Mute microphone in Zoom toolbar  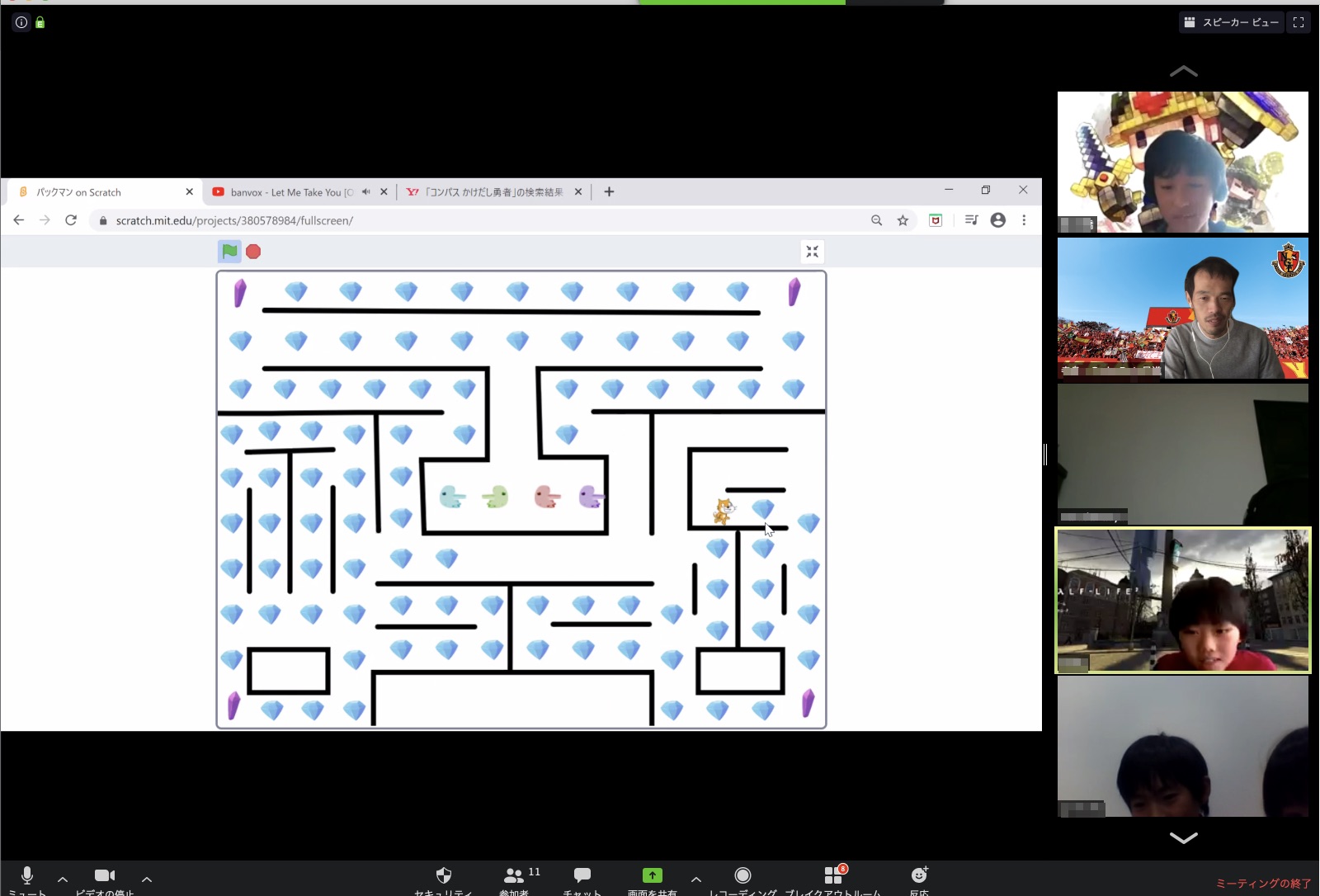[x=27, y=879]
